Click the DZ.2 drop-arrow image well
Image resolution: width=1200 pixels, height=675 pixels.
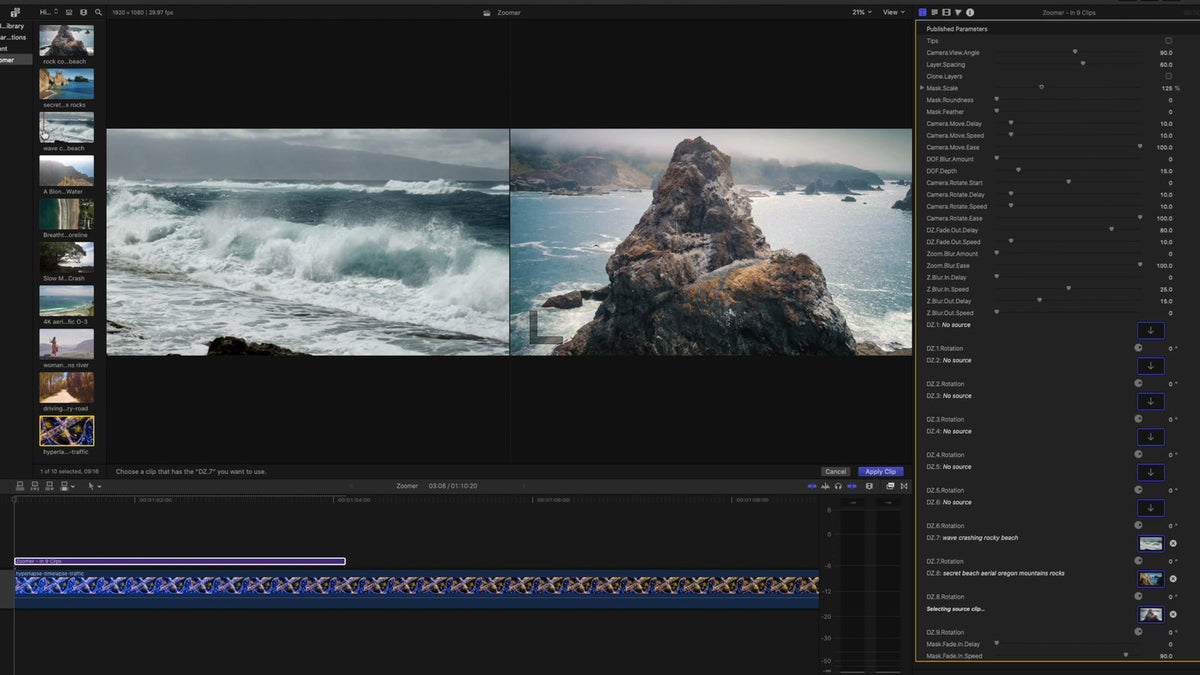click(1151, 366)
